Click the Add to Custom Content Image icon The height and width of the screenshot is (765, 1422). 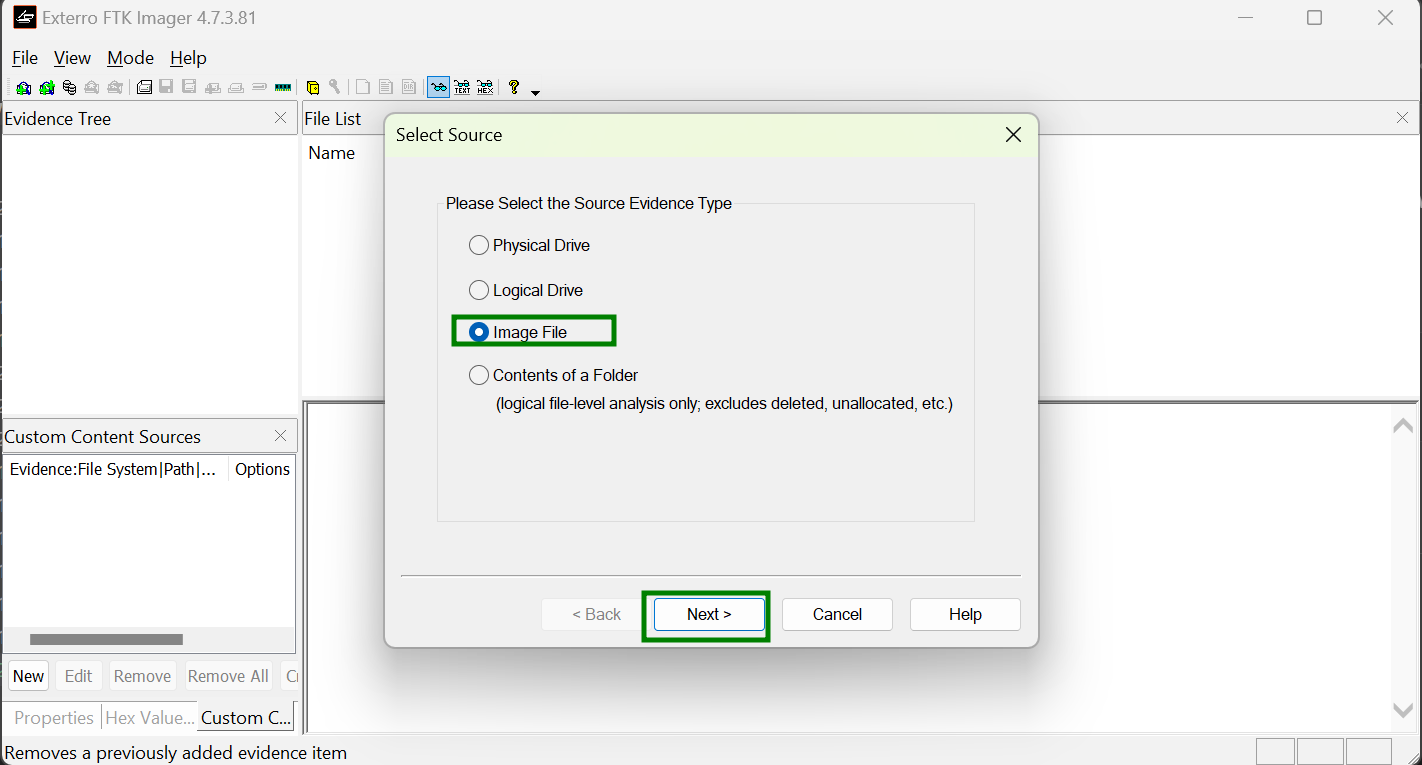coord(213,88)
